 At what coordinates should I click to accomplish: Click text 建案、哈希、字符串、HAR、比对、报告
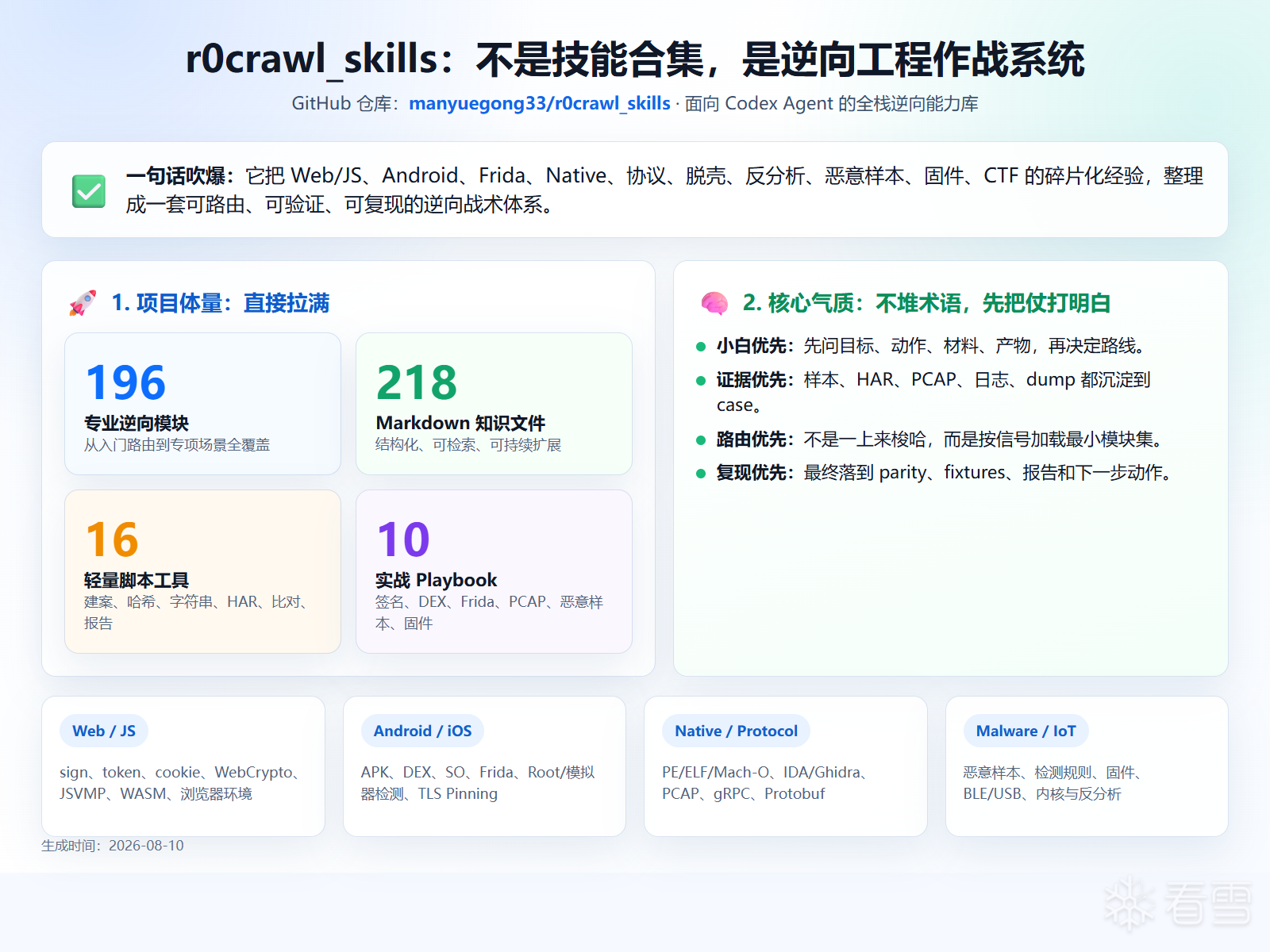(196, 612)
